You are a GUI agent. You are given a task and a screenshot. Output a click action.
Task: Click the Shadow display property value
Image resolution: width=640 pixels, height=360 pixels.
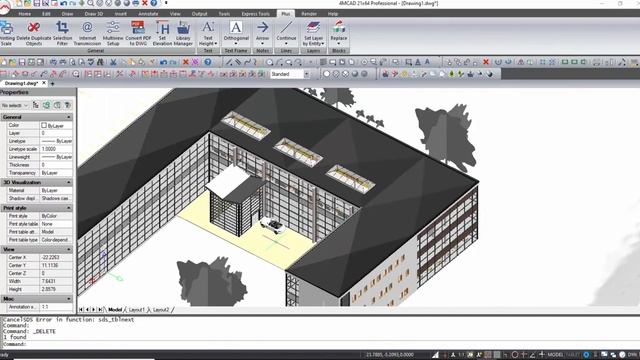(56, 198)
